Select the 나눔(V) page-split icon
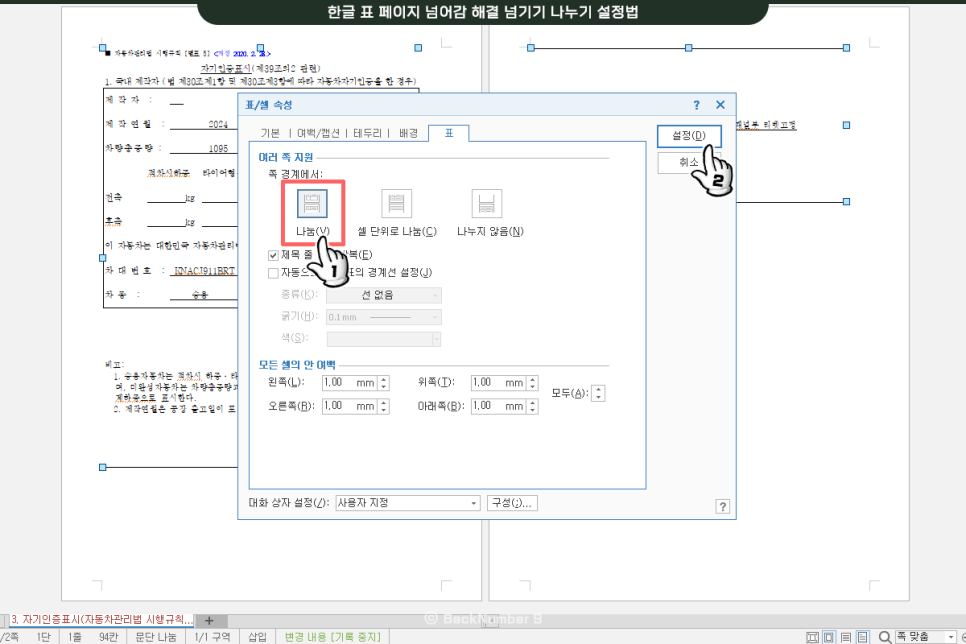The width and height of the screenshot is (966, 644). coord(312,203)
